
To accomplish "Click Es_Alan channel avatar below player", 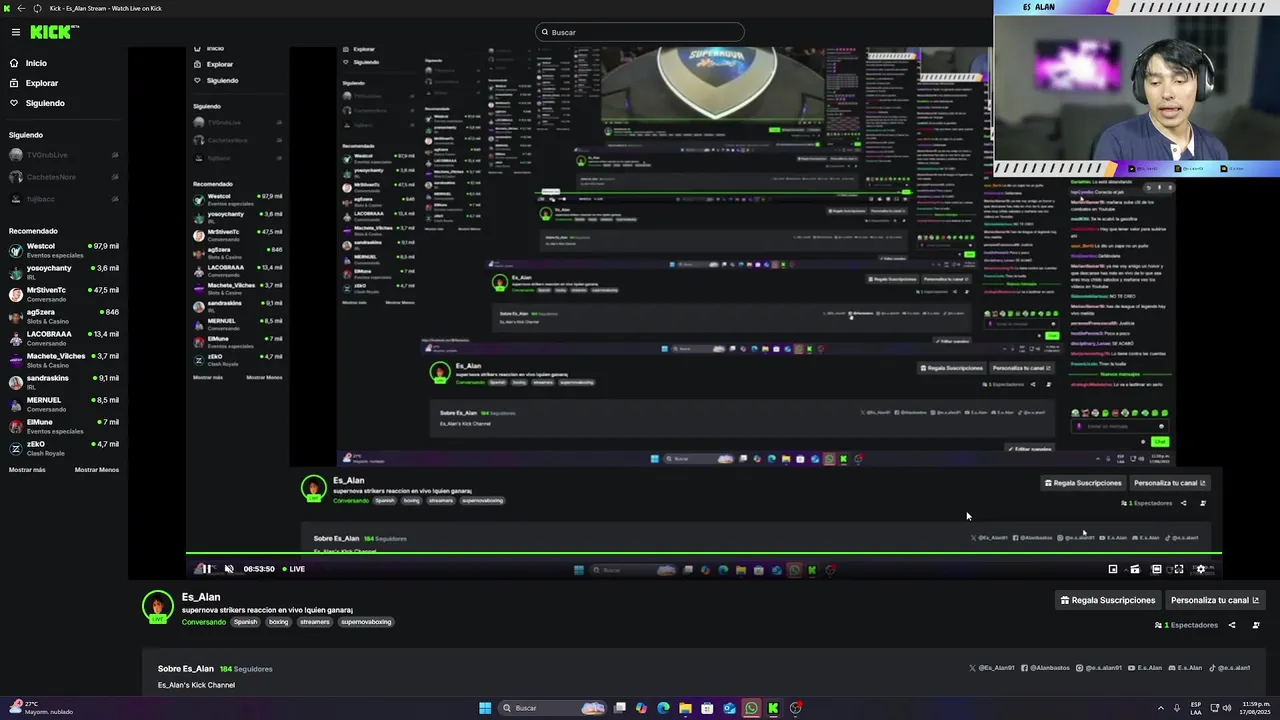I will click(157, 607).
